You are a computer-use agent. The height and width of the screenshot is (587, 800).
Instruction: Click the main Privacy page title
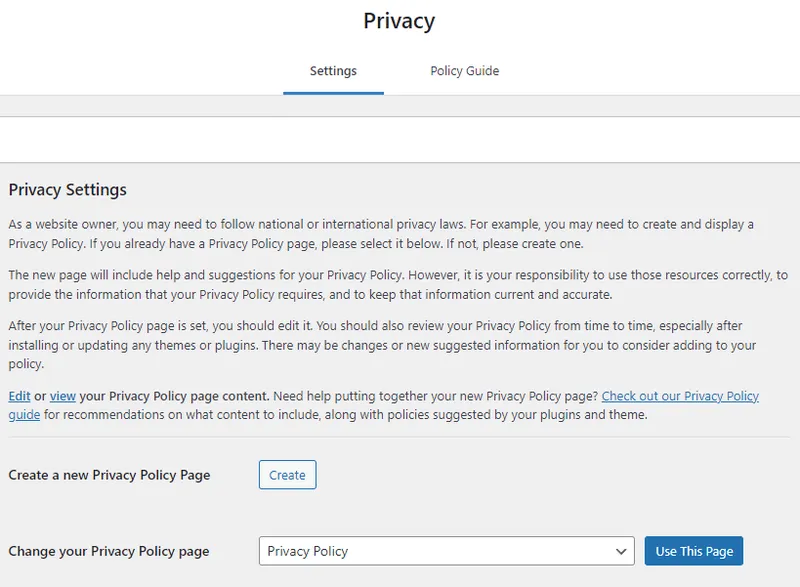click(x=399, y=21)
